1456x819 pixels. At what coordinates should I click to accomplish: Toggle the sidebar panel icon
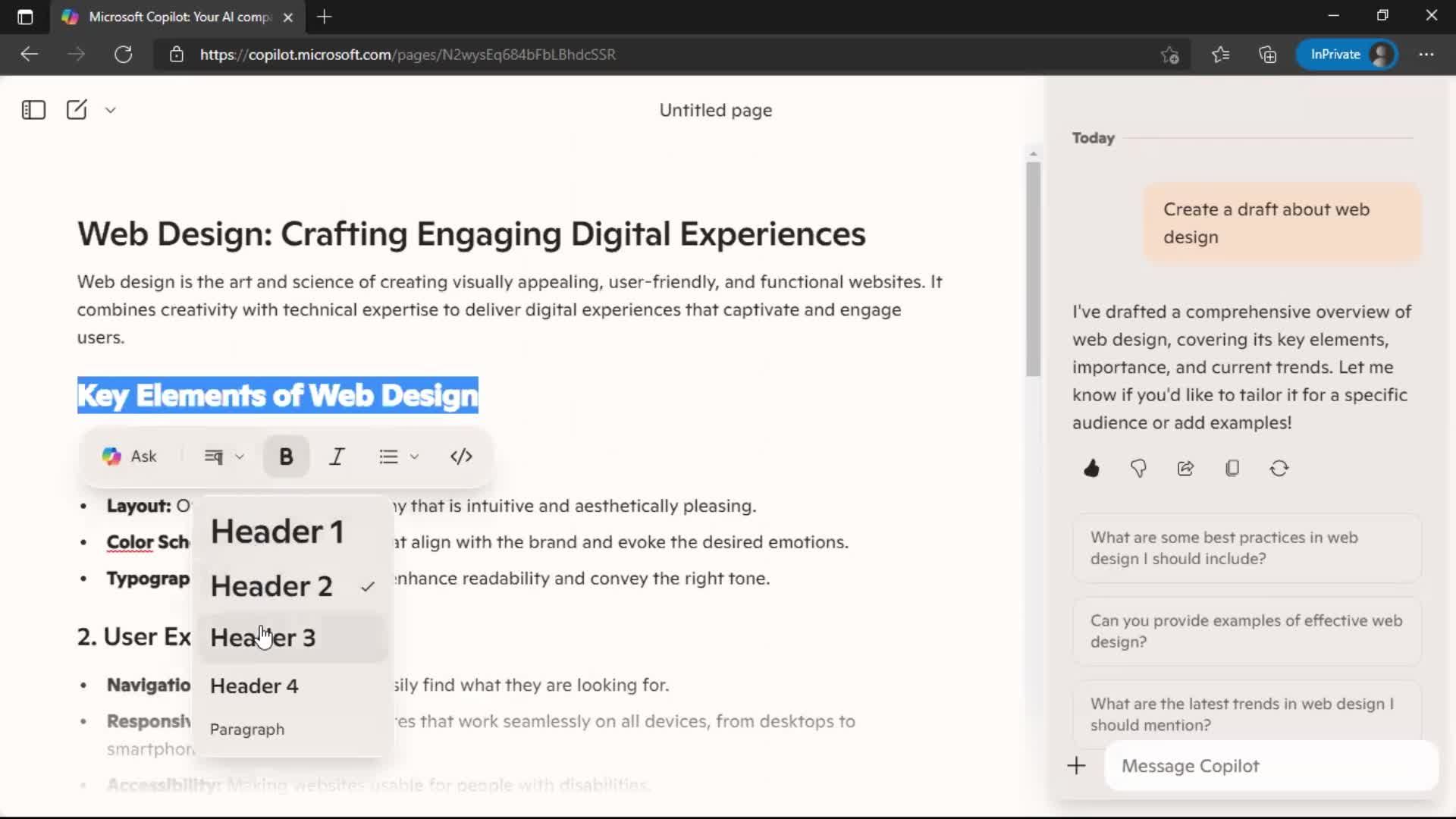pos(33,110)
